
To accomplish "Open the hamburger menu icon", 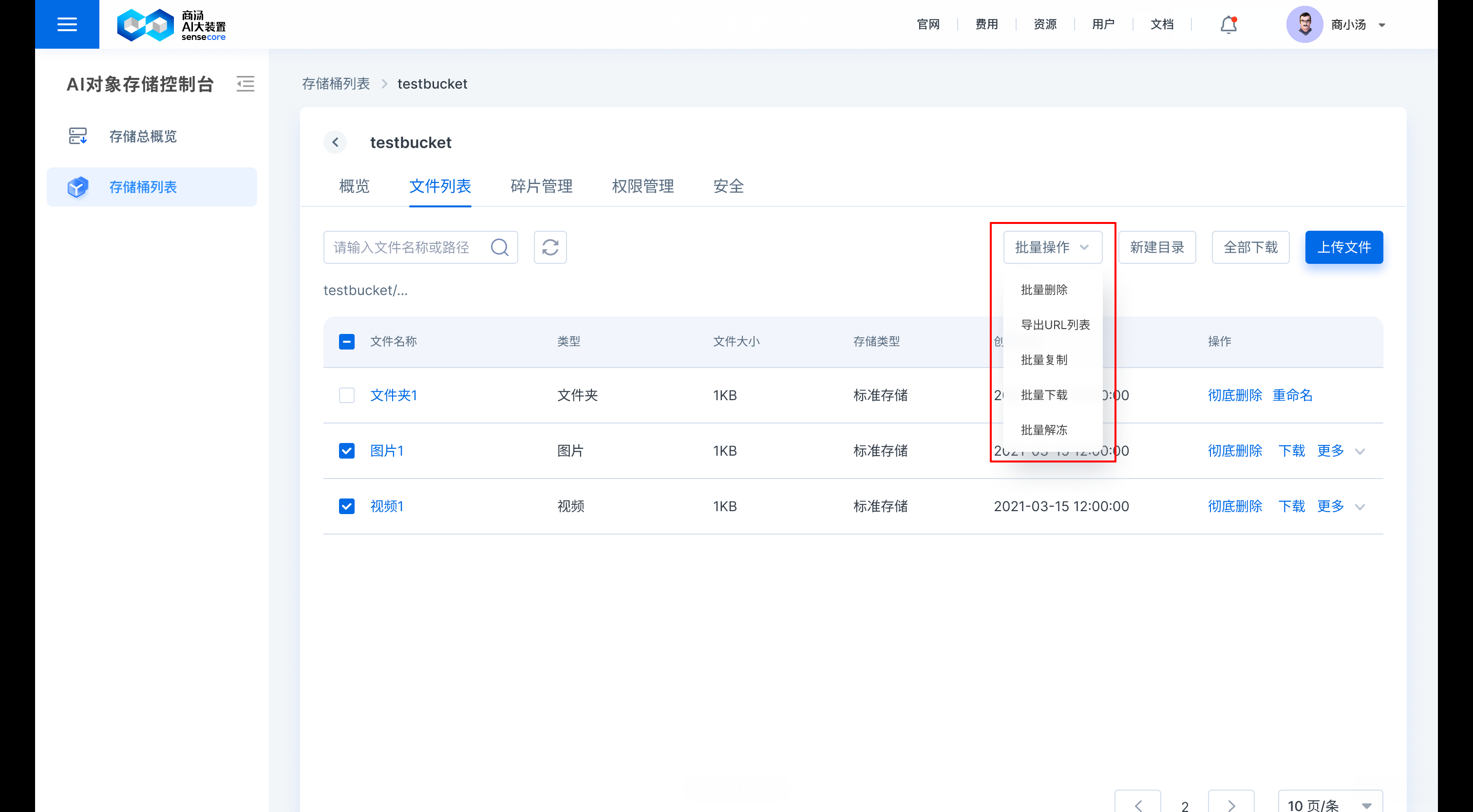I will pos(67,24).
